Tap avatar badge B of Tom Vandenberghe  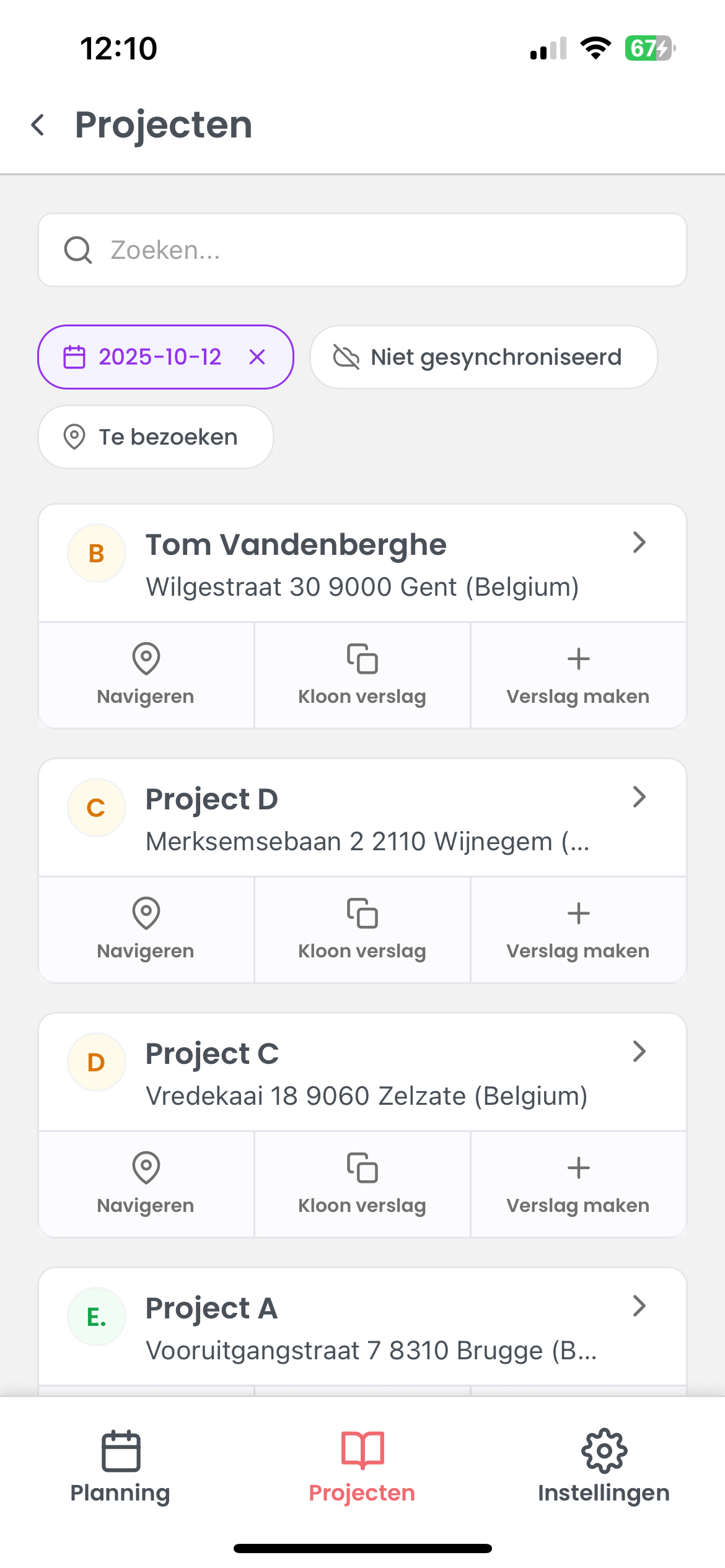(97, 553)
